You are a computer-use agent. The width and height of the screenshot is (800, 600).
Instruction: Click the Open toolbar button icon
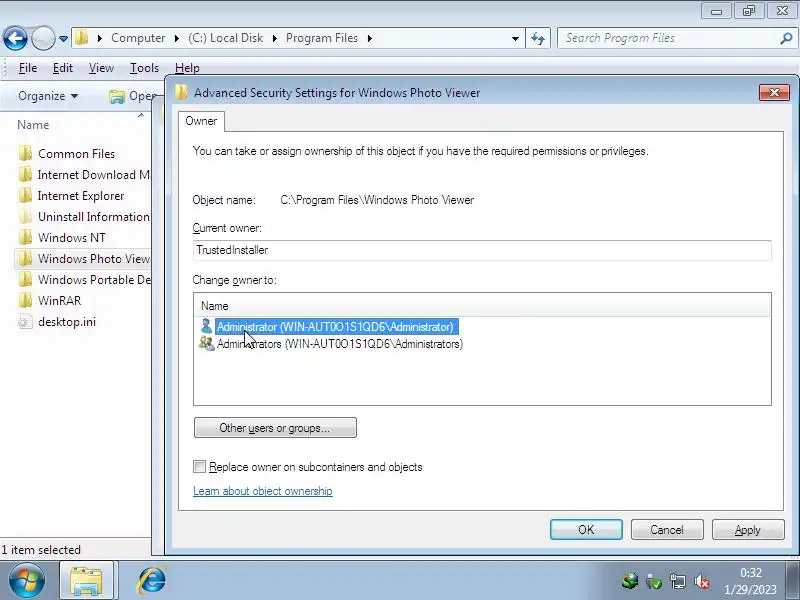tap(117, 96)
